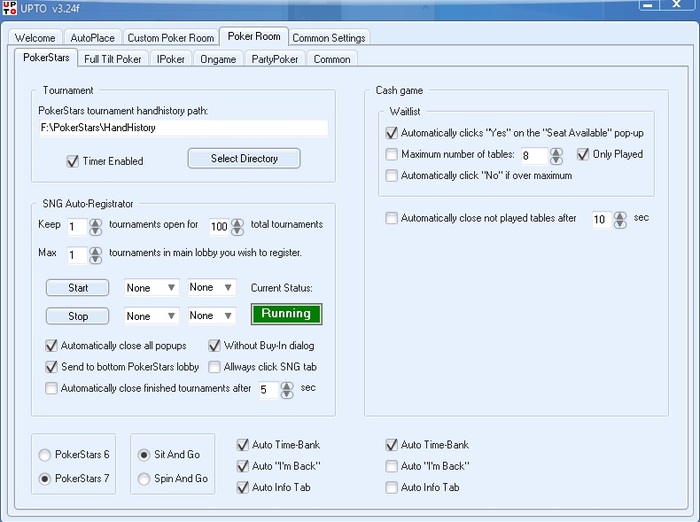Open the Custom Poker Room tab

point(171,38)
